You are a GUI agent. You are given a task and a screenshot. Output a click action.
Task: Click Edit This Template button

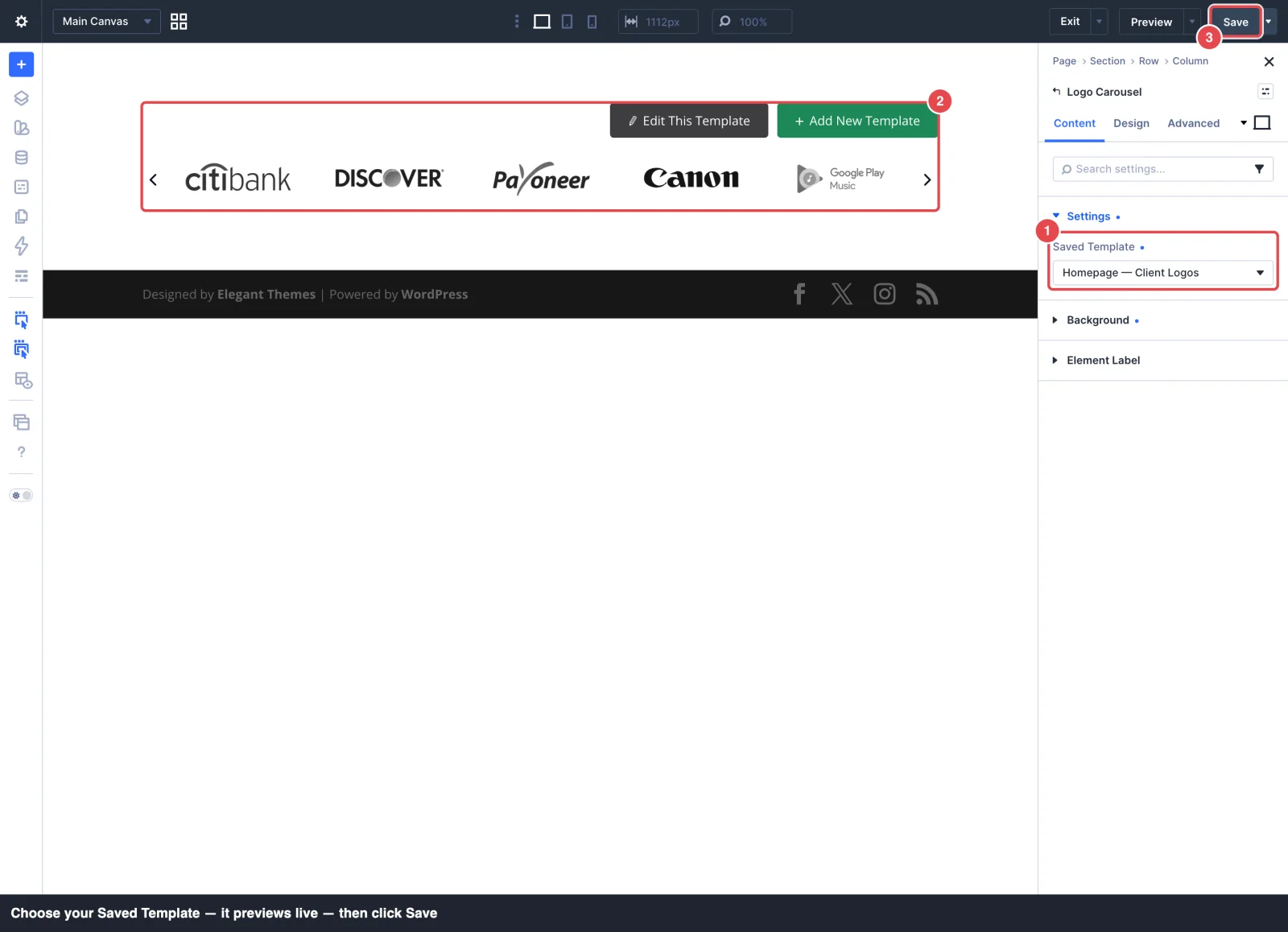tap(689, 121)
